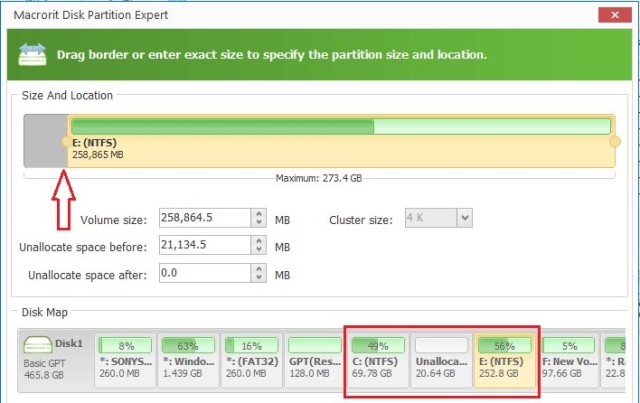Click the gray unallocated area before E: partition
The height and width of the screenshot is (403, 640).
(46, 141)
